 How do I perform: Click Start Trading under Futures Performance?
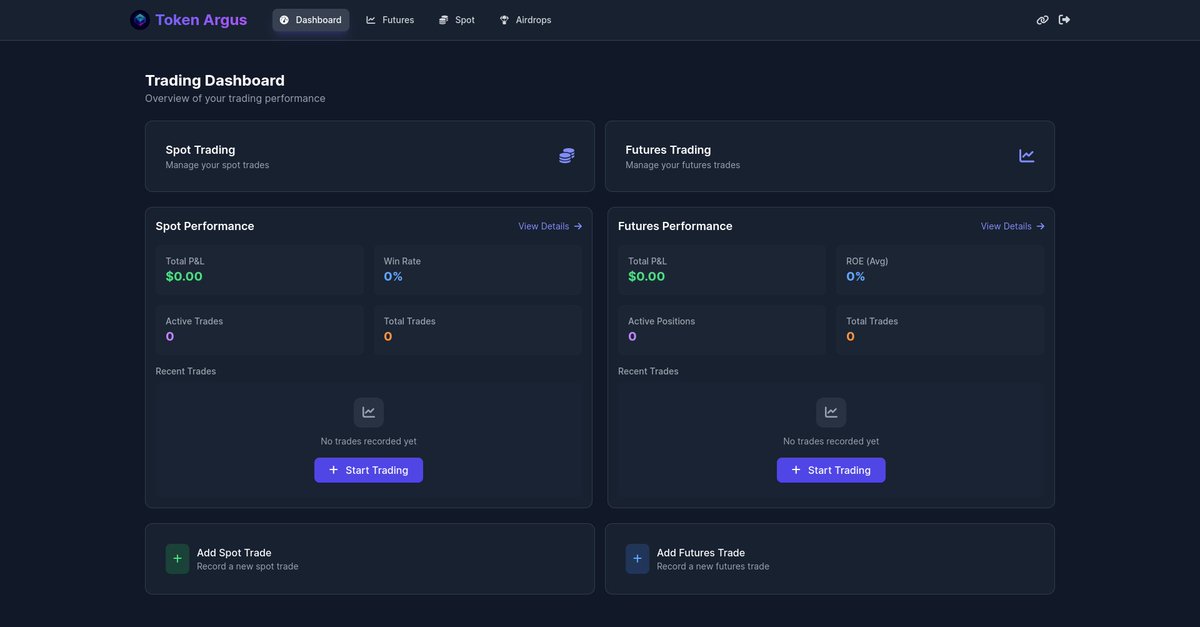tap(831, 470)
